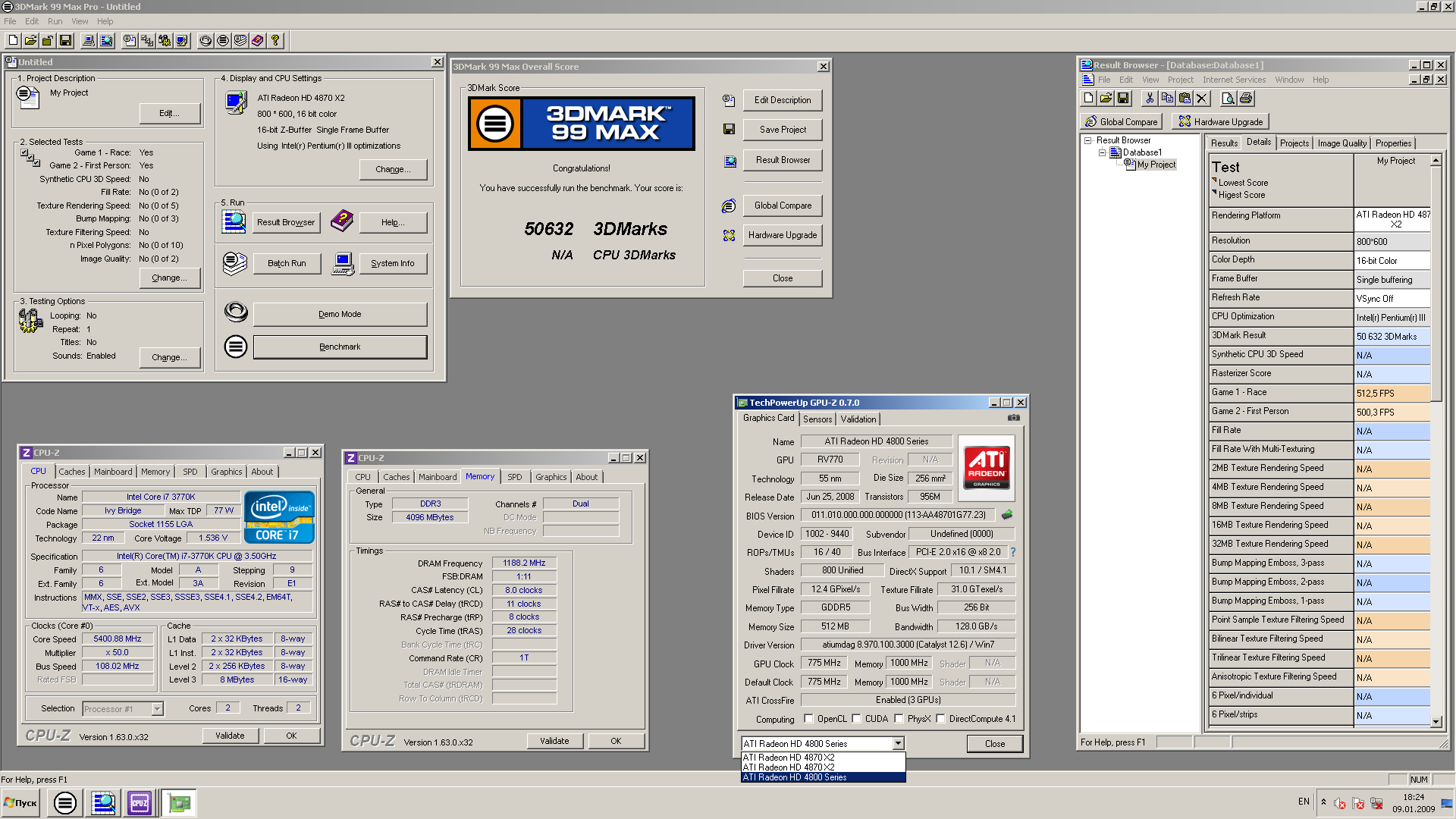Click the CPU-Z taskbar icon
This screenshot has height=819, width=1456.
coord(140,803)
